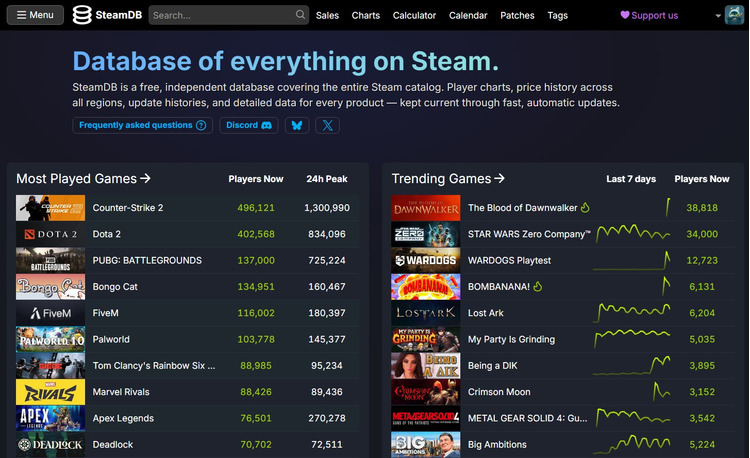The height and width of the screenshot is (458, 750).
Task: Click the Bluesky butterfly icon
Action: pos(297,125)
